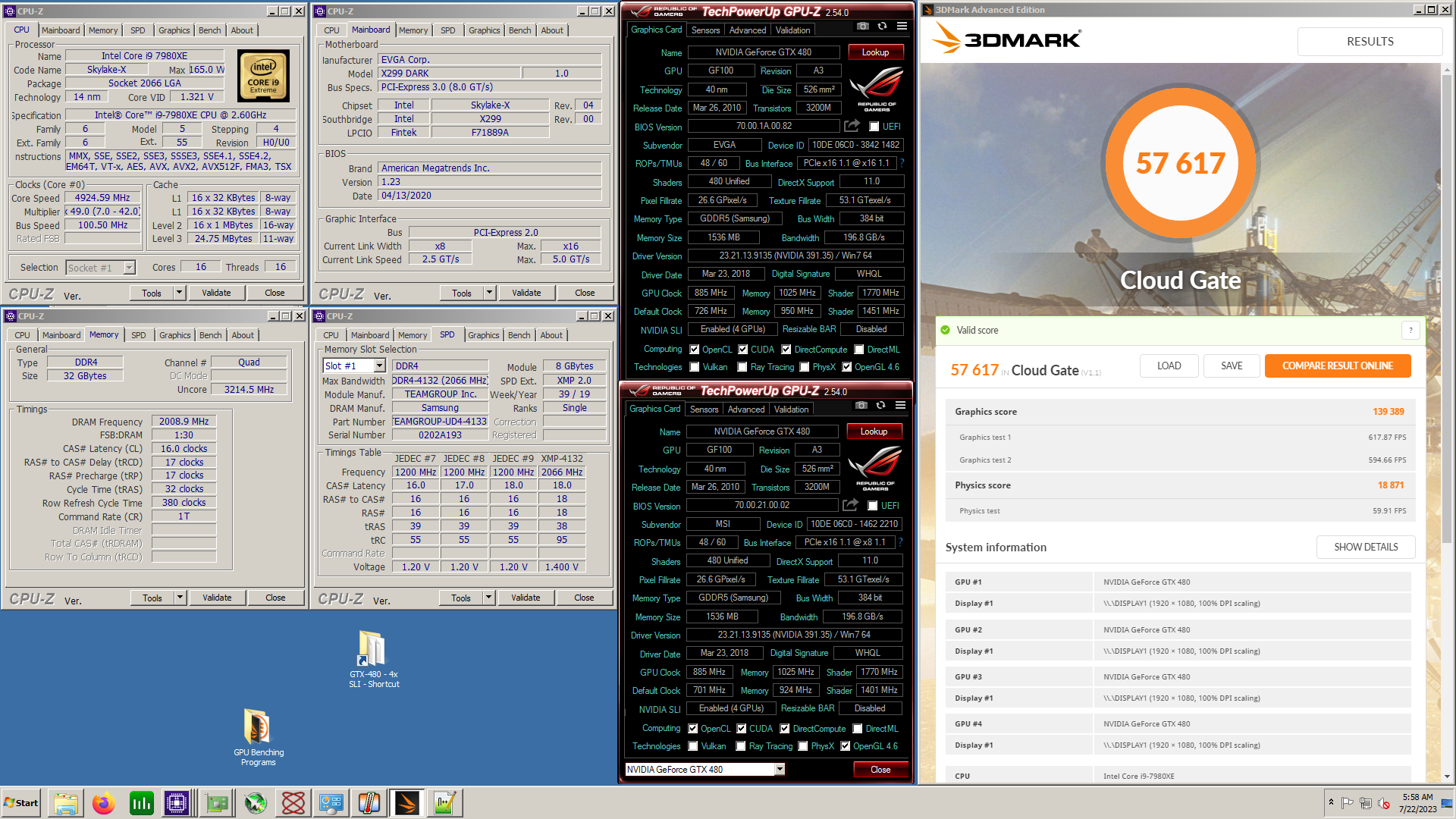
Task: Toggle OpenGL 4.6 checkbox in the MSI GPU-Z window
Action: pos(846,746)
